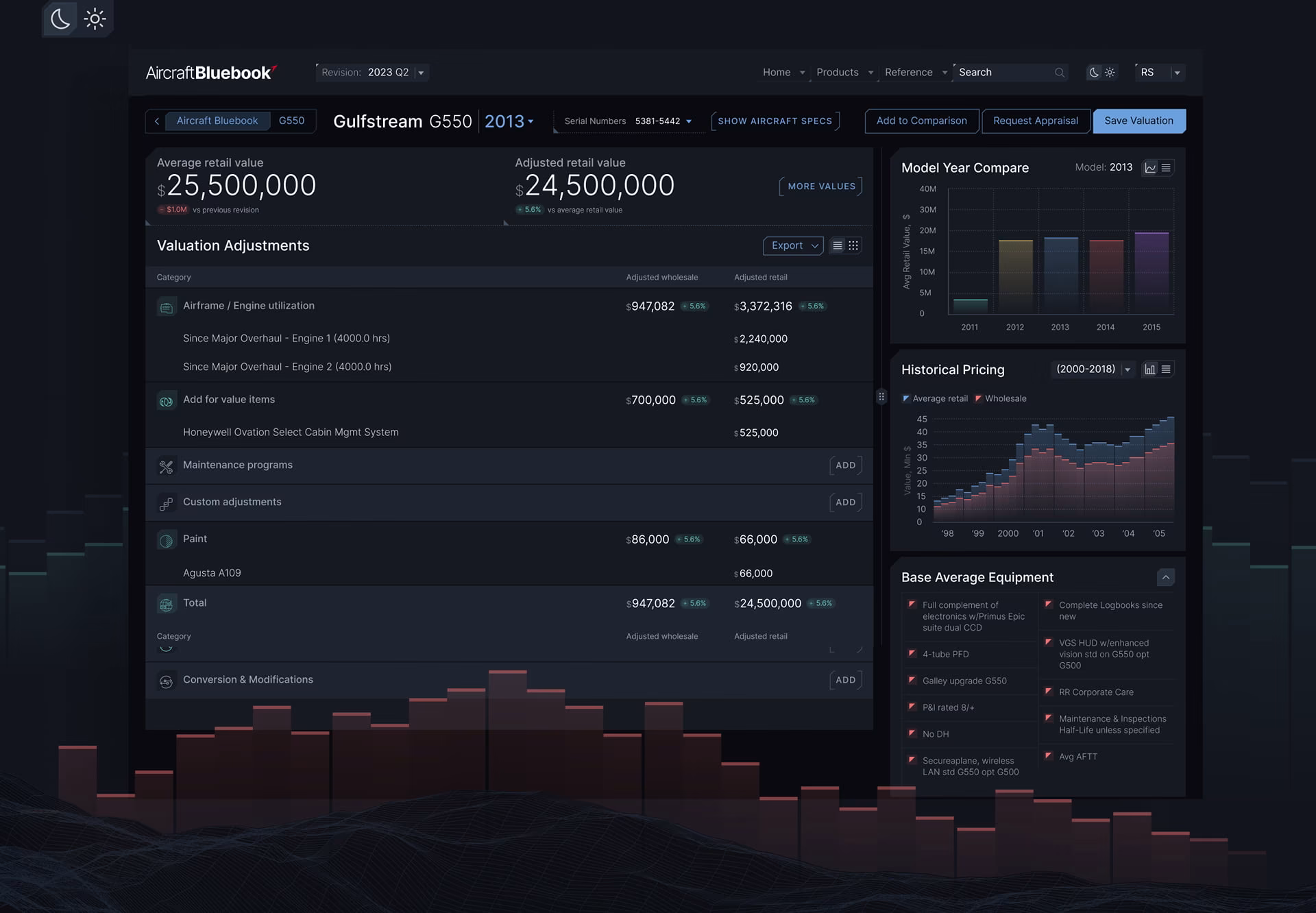1316x913 pixels.
Task: Click the 4-tube PFD equipment marker
Action: [x=912, y=653]
